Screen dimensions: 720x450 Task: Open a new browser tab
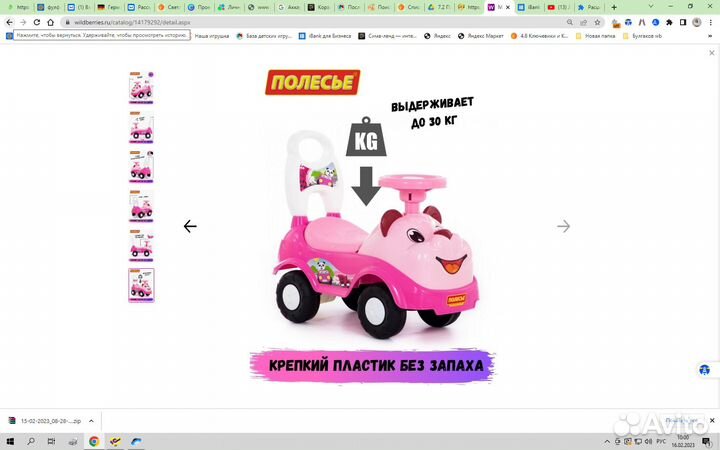coord(614,7)
